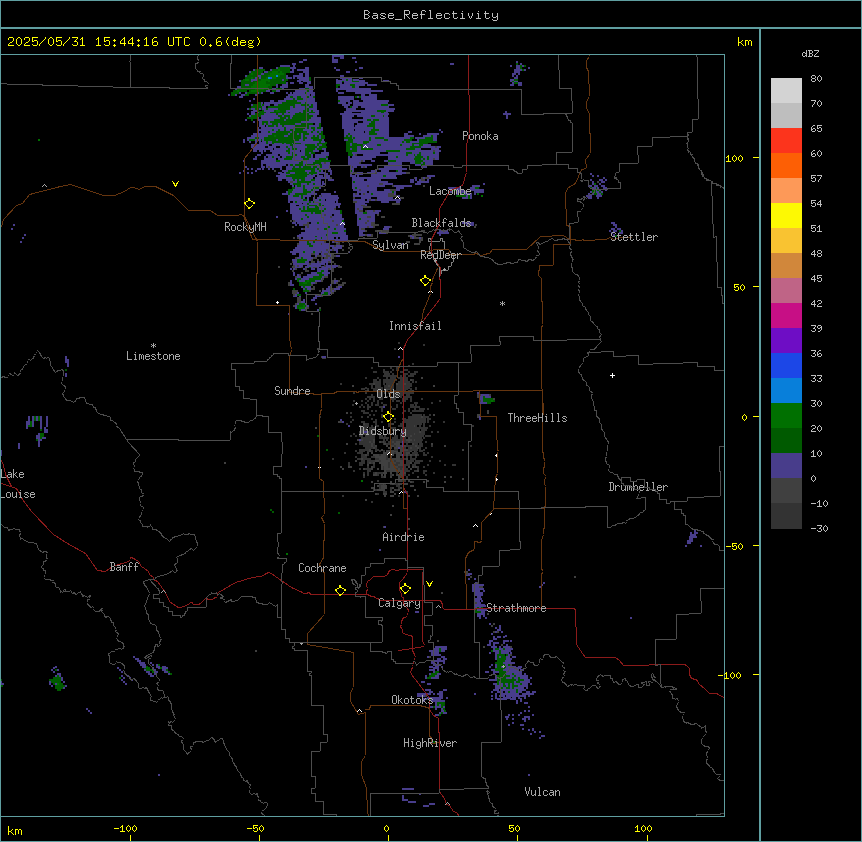This screenshot has height=842, width=862.
Task: Select the asterisk marker above Limestone
Action: click(153, 346)
